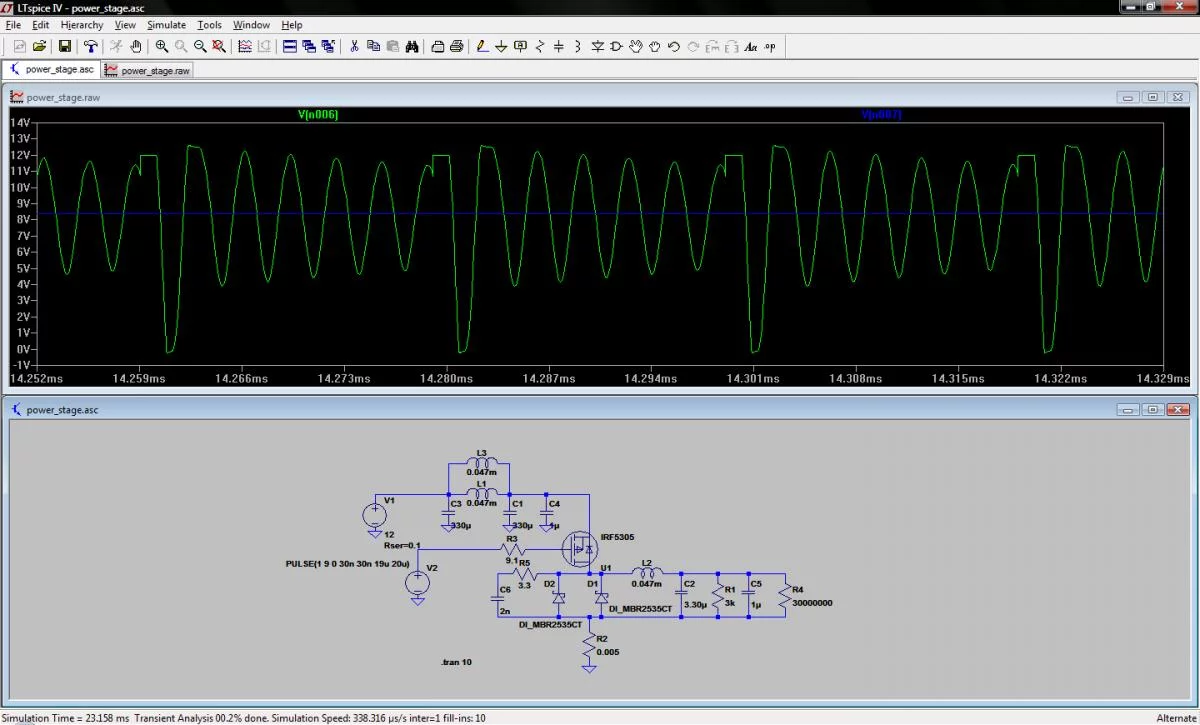Open the Tools menu

coord(209,24)
